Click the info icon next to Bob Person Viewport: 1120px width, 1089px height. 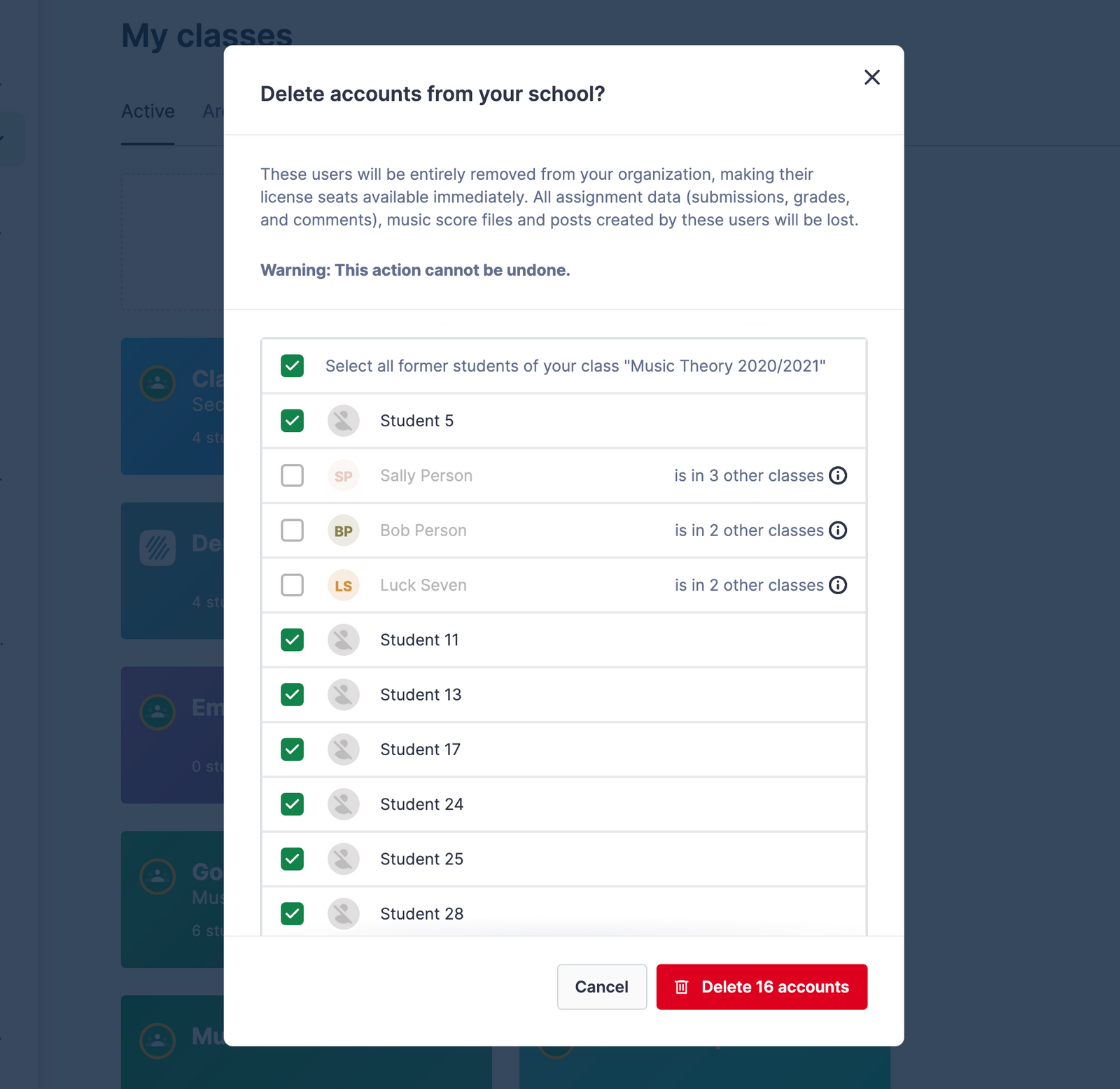click(x=838, y=530)
